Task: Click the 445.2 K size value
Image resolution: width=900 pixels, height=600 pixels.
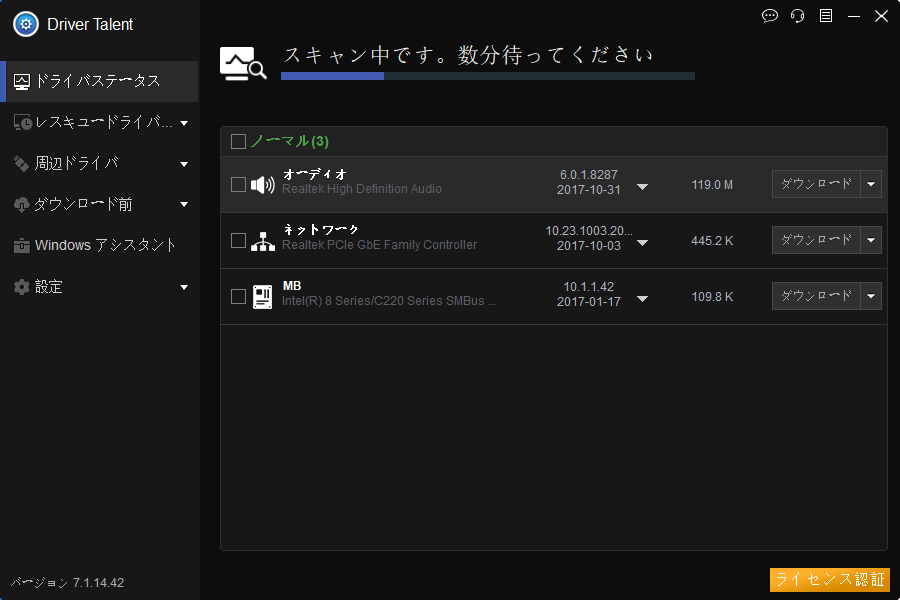Action: coord(712,241)
